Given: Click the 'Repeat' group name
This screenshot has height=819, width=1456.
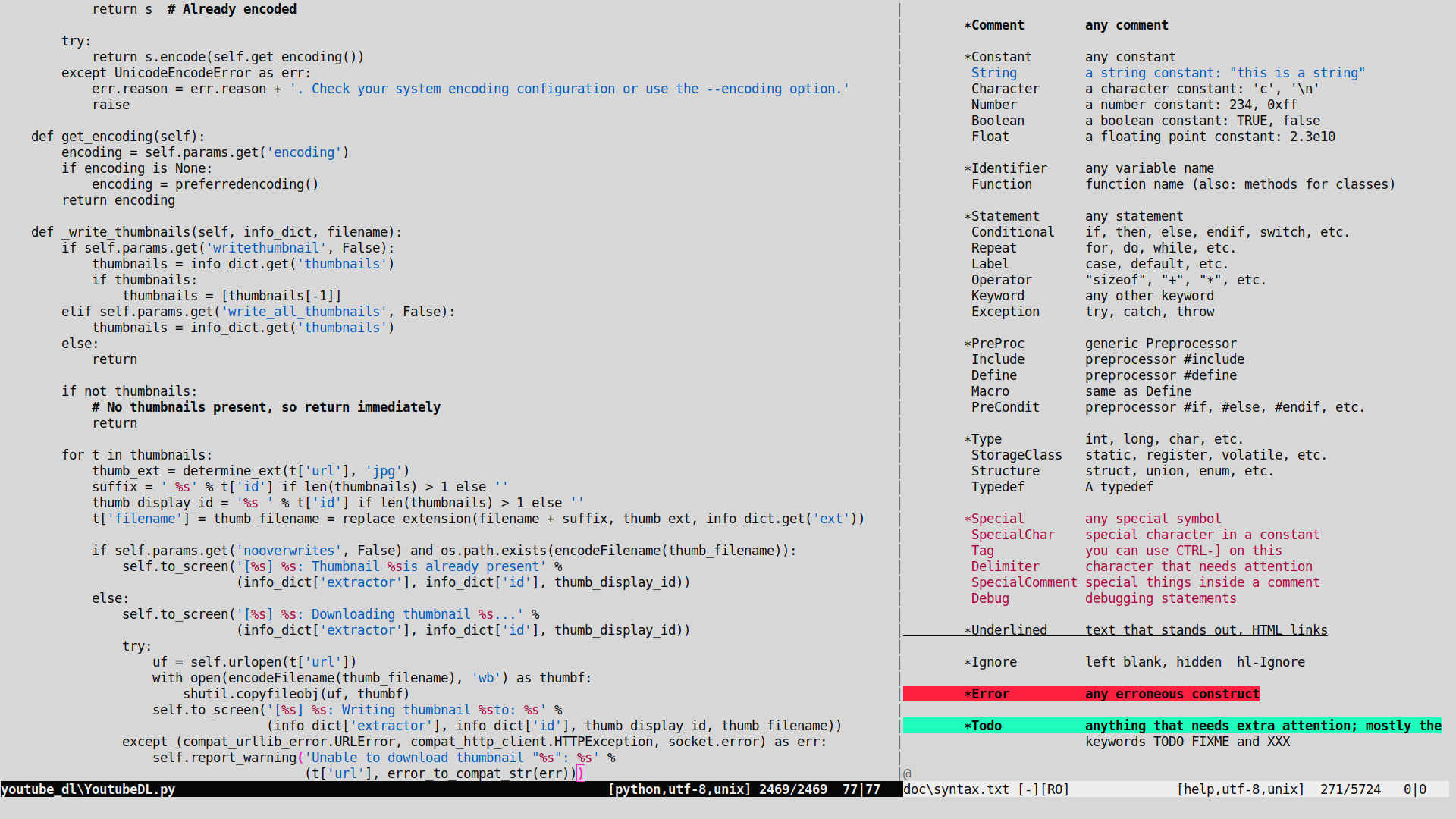Looking at the screenshot, I should point(994,248).
